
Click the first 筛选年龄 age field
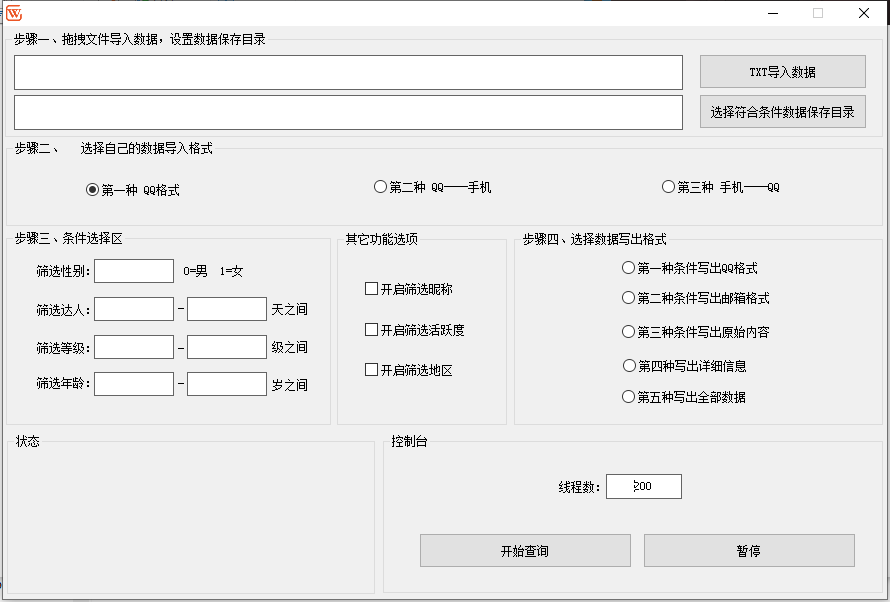pyautogui.click(x=135, y=384)
